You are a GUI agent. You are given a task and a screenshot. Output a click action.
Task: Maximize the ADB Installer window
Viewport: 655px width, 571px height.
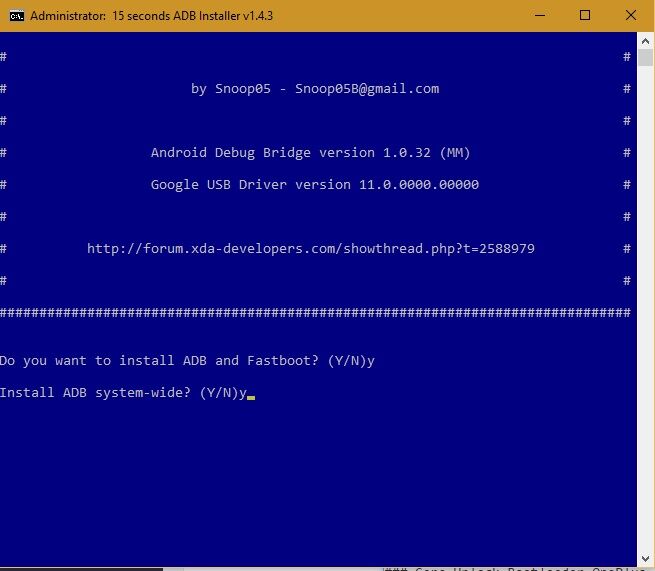point(585,15)
